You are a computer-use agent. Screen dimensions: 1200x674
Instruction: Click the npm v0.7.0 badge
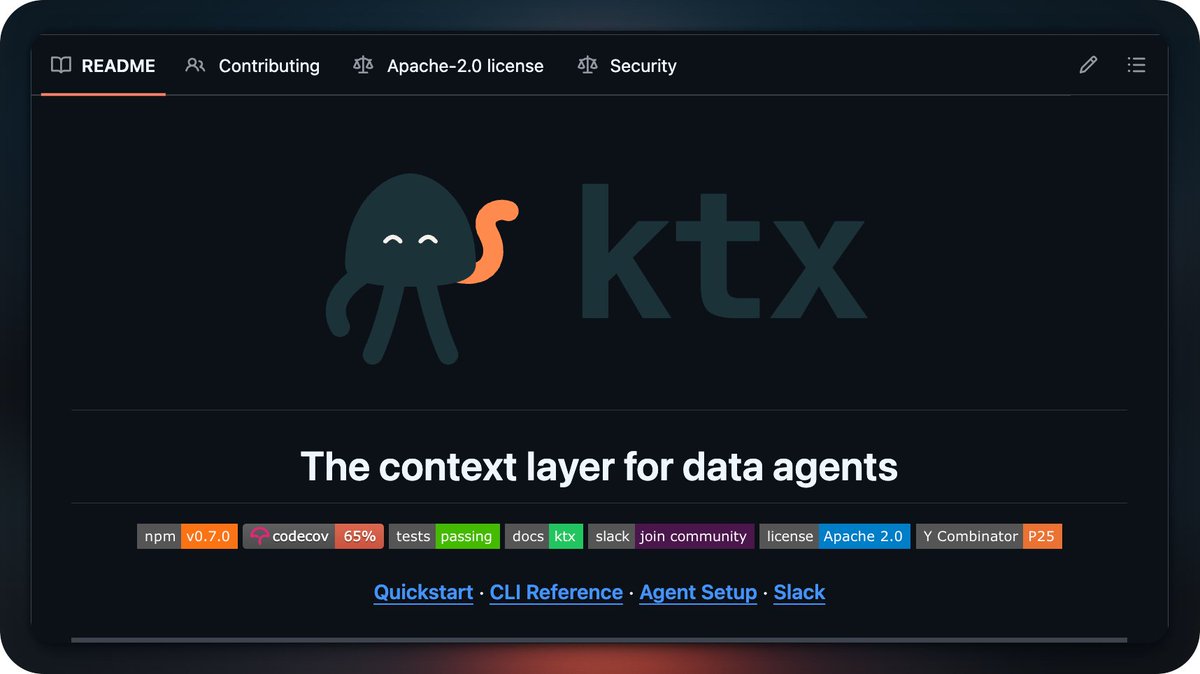pyautogui.click(x=187, y=536)
